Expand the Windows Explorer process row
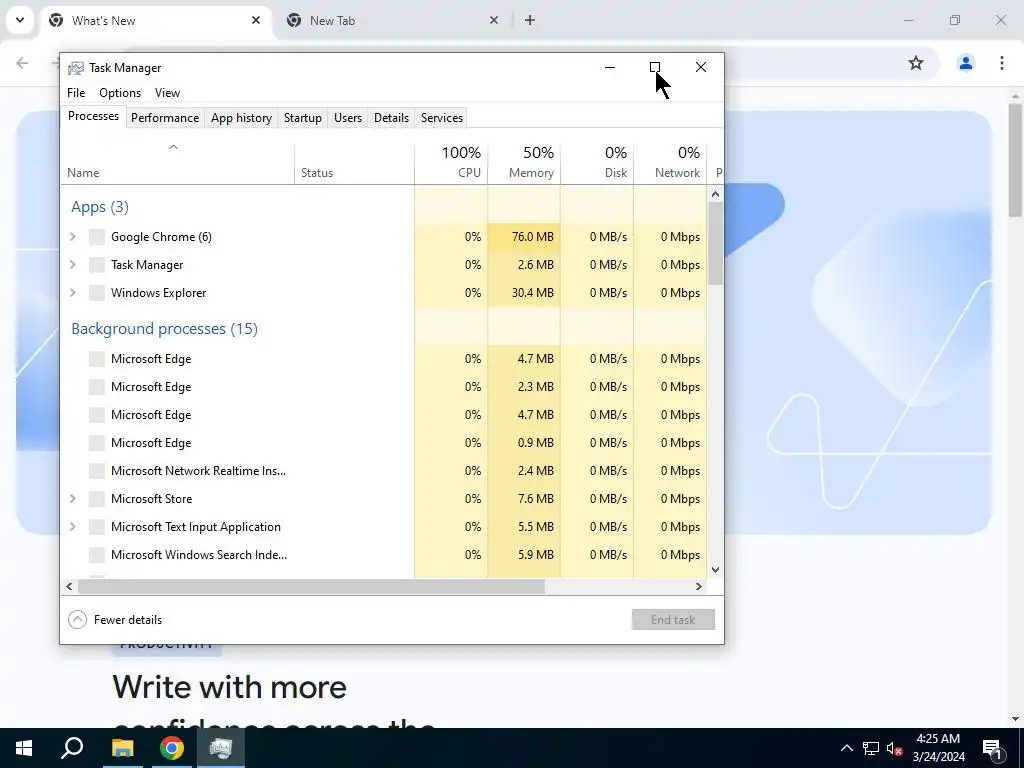The height and width of the screenshot is (768, 1024). (72, 293)
